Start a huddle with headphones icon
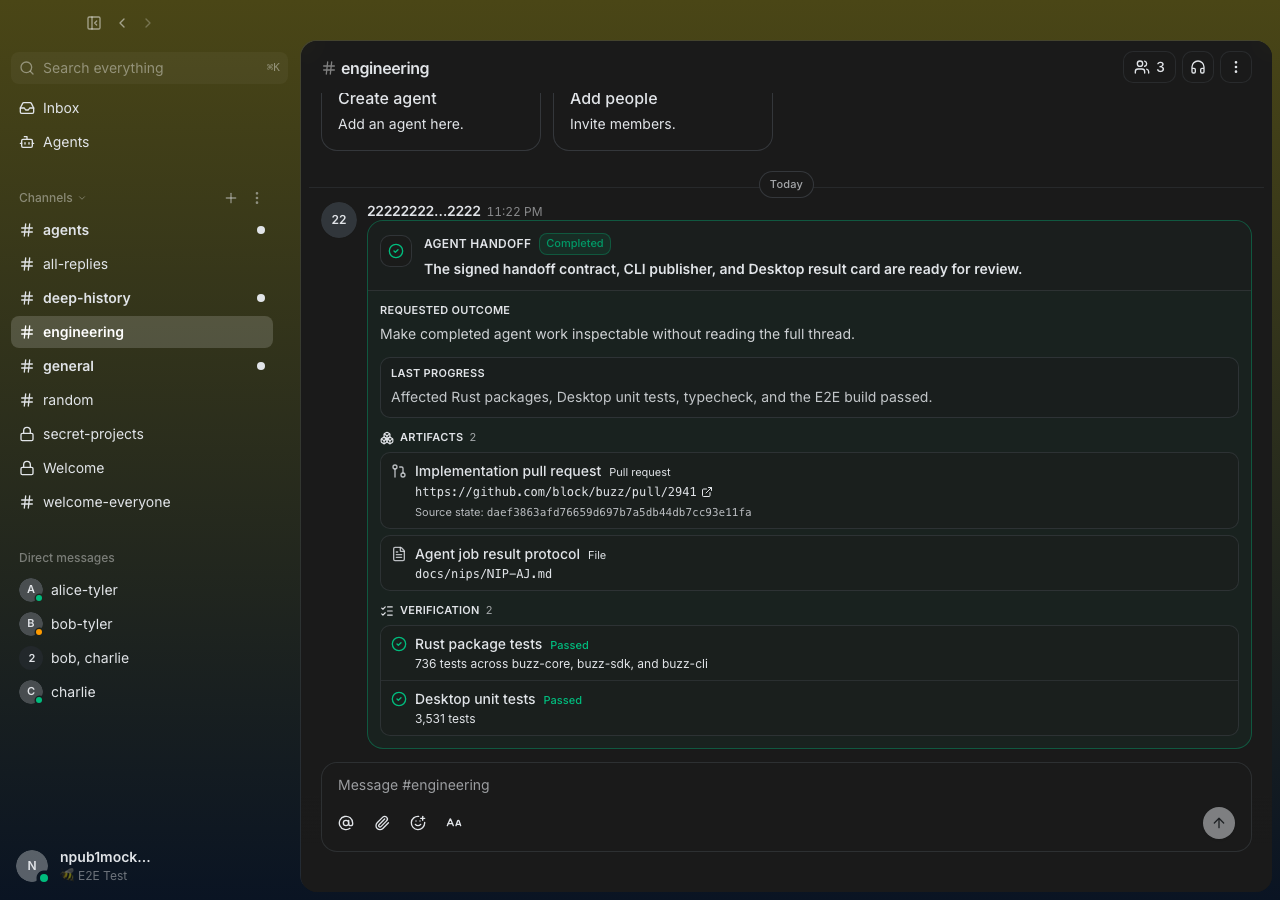Viewport: 1280px width, 900px height. coord(1198,67)
